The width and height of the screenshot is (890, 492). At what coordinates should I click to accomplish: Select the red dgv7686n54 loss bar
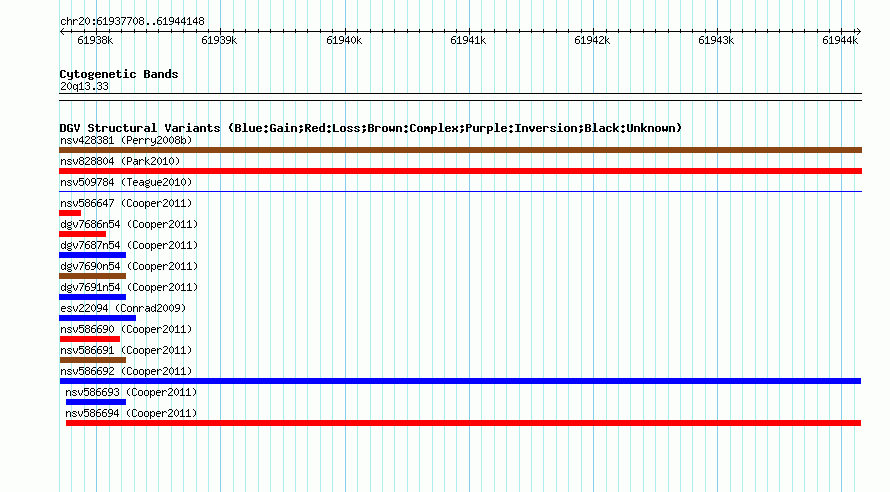click(x=82, y=234)
